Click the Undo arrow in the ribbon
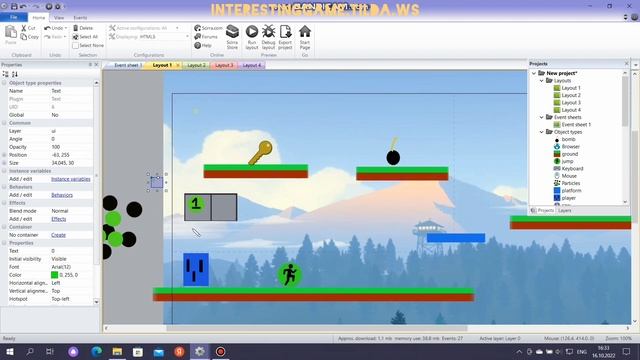Image resolution: width=640 pixels, height=360 pixels. (x=47, y=28)
